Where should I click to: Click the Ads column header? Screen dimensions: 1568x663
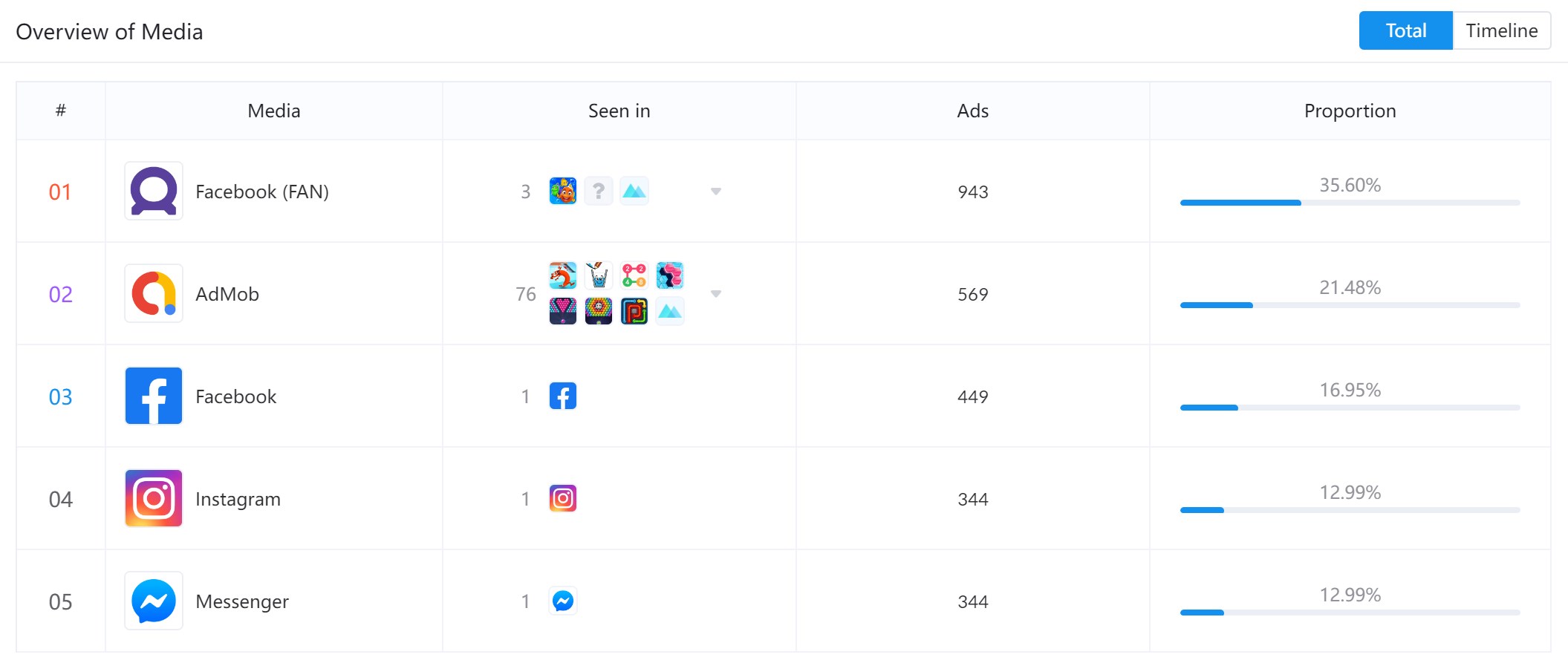click(973, 111)
